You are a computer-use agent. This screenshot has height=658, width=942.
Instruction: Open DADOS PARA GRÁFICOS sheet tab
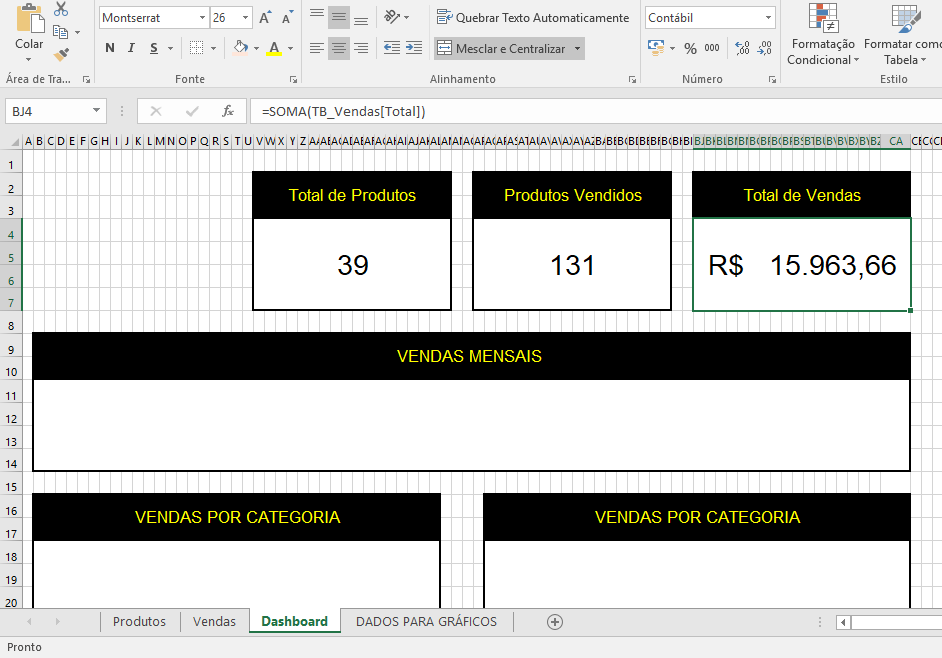point(427,621)
